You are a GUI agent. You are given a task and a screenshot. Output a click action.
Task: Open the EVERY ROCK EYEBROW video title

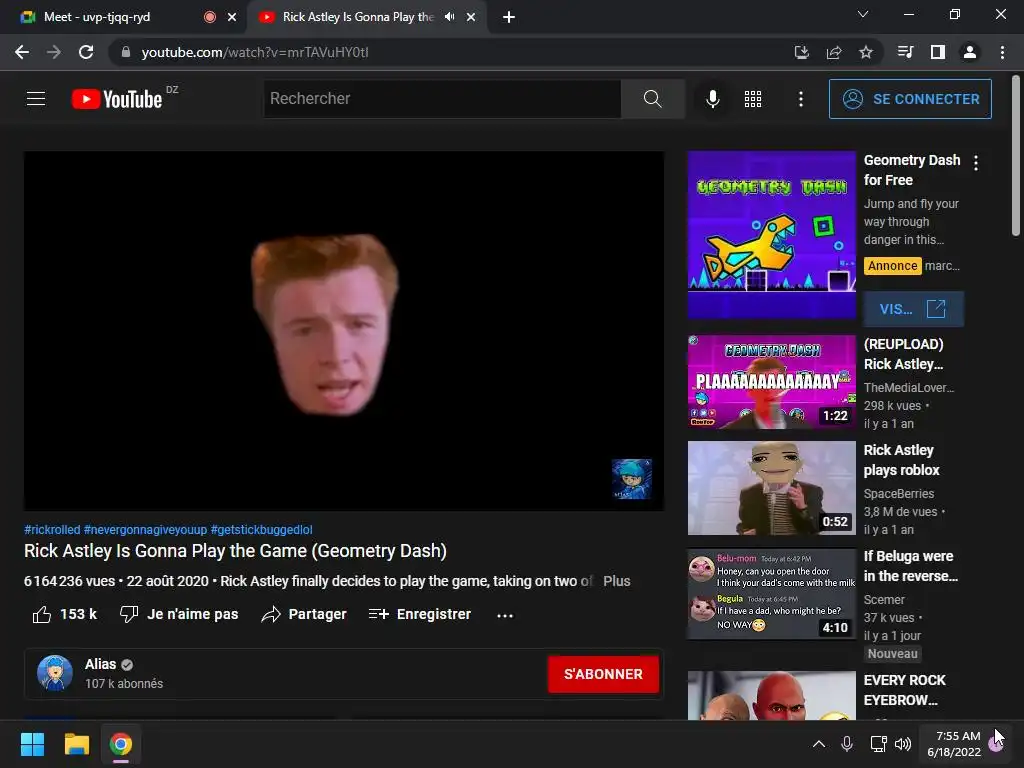click(904, 690)
